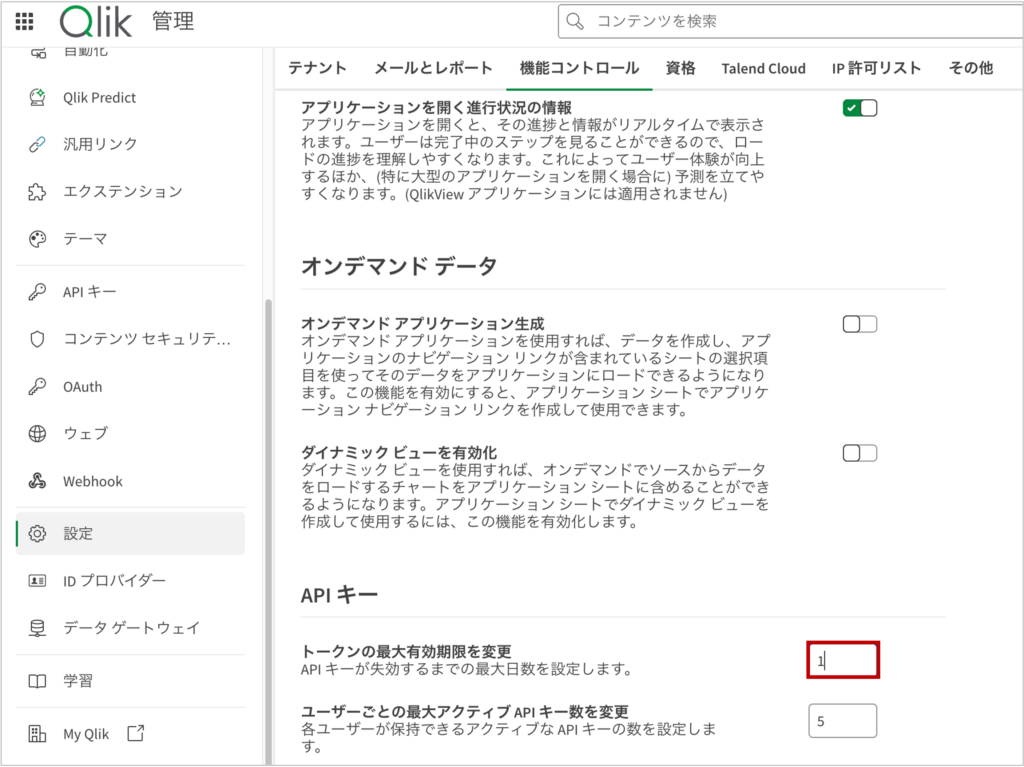Enable ダイナミック ビューを有効化 toggle
The image size is (1024, 767).
tap(859, 453)
